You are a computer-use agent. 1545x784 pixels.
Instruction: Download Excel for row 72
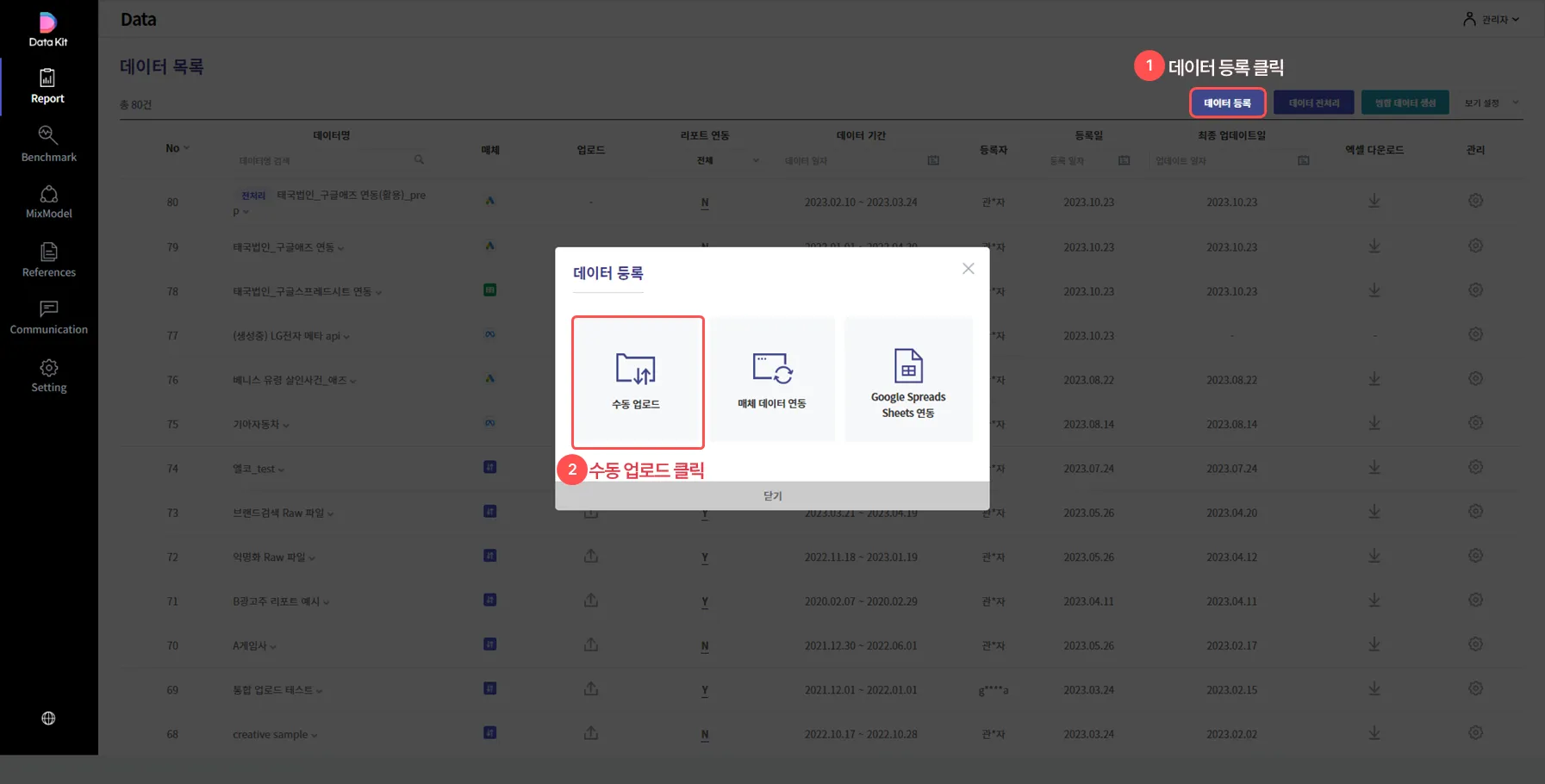pyautogui.click(x=1374, y=556)
